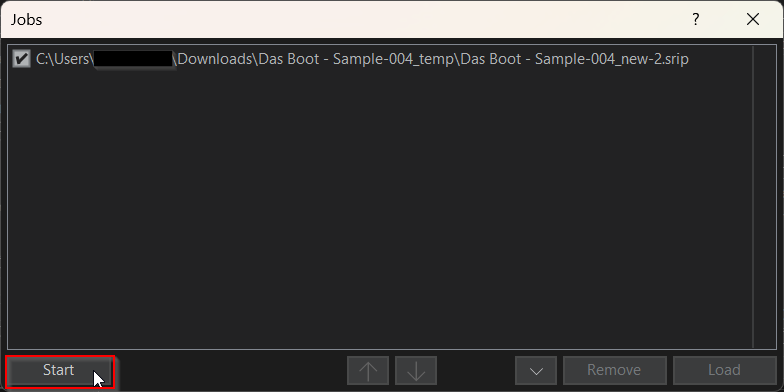Toggle the checkmark beside the job path
This screenshot has height=392, width=784.
point(21,59)
